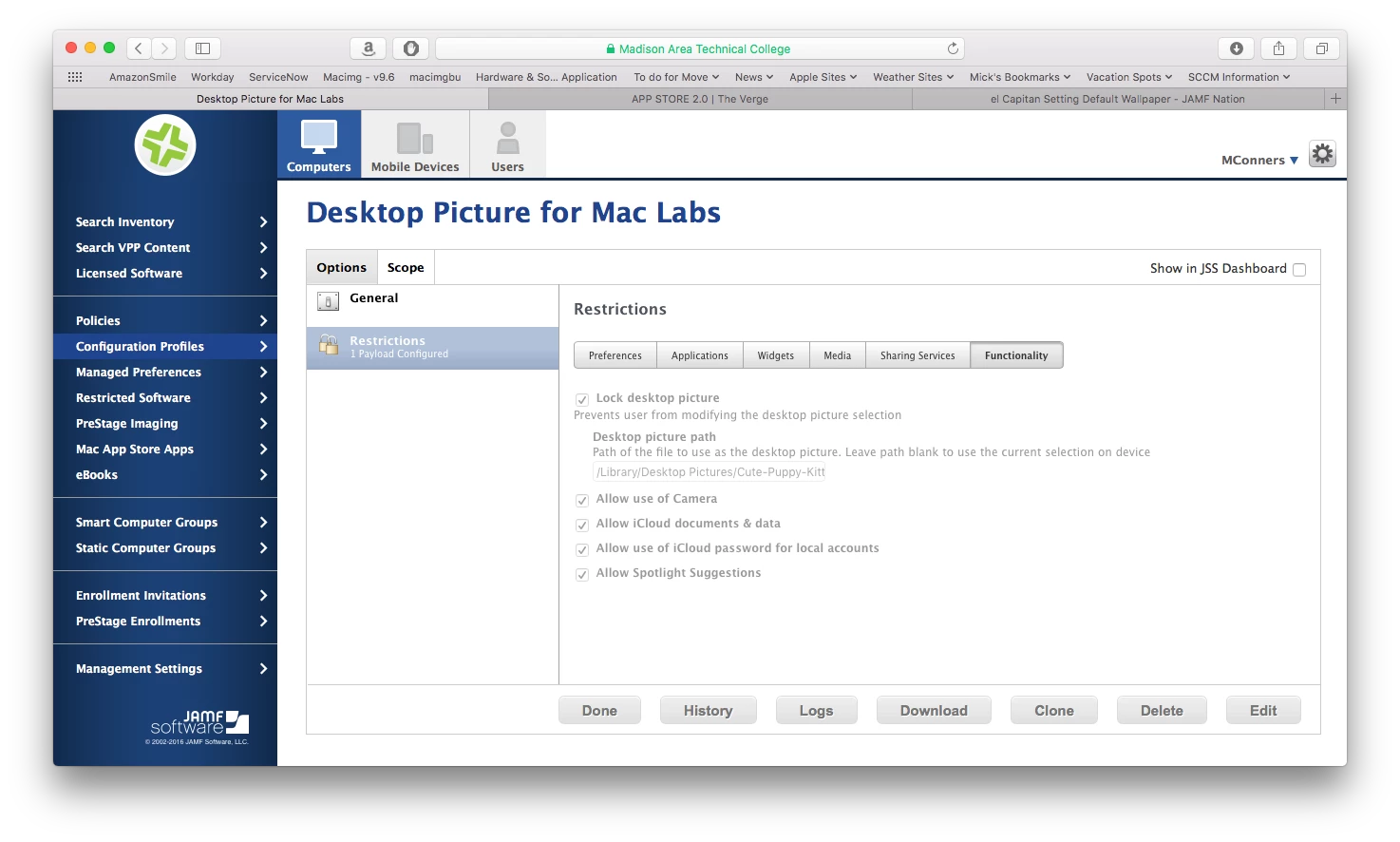The image size is (1400, 842).
Task: Open profile History
Action: pyautogui.click(x=709, y=710)
